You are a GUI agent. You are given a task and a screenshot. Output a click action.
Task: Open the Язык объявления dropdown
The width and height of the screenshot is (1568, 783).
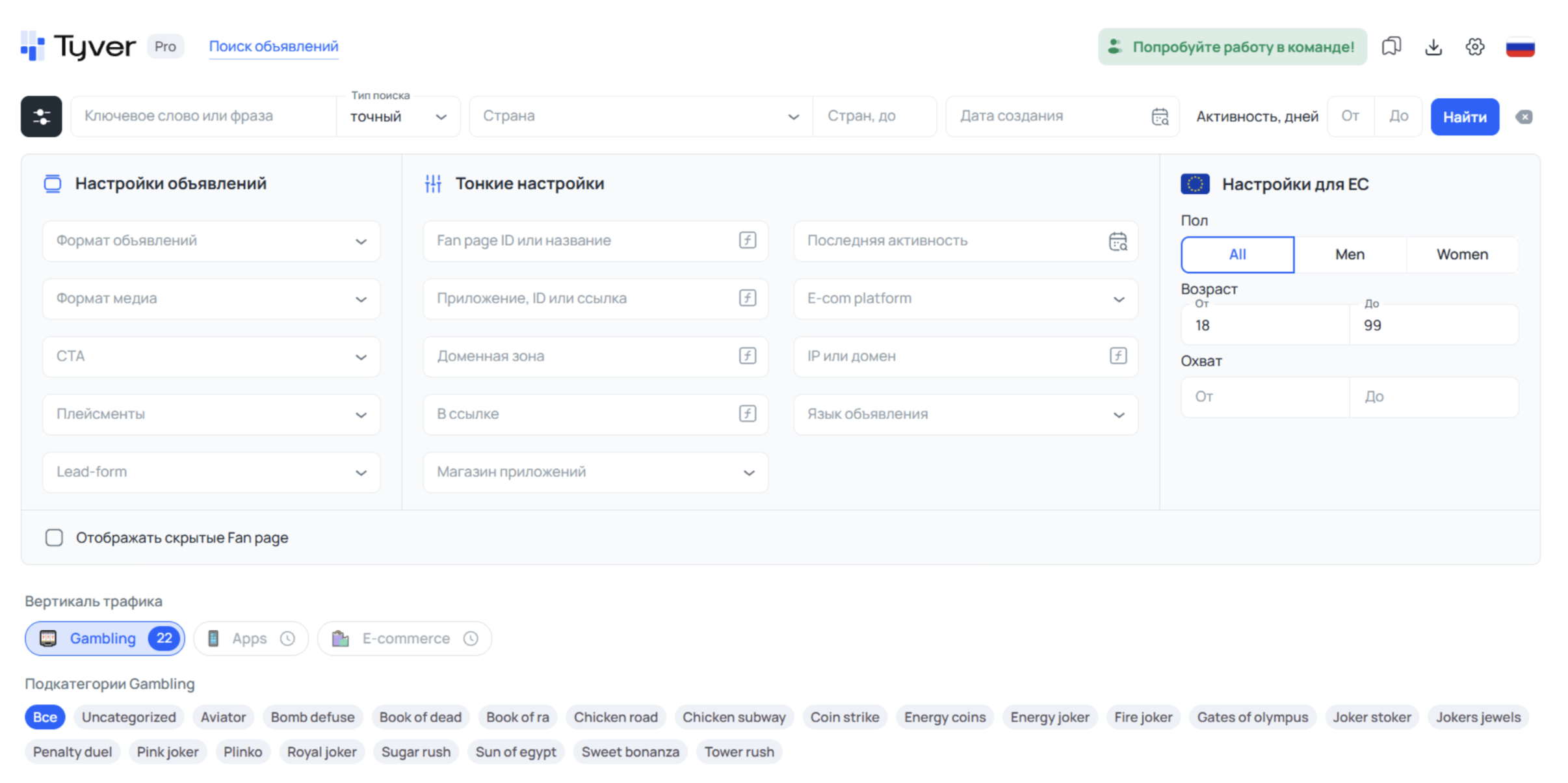pos(965,414)
